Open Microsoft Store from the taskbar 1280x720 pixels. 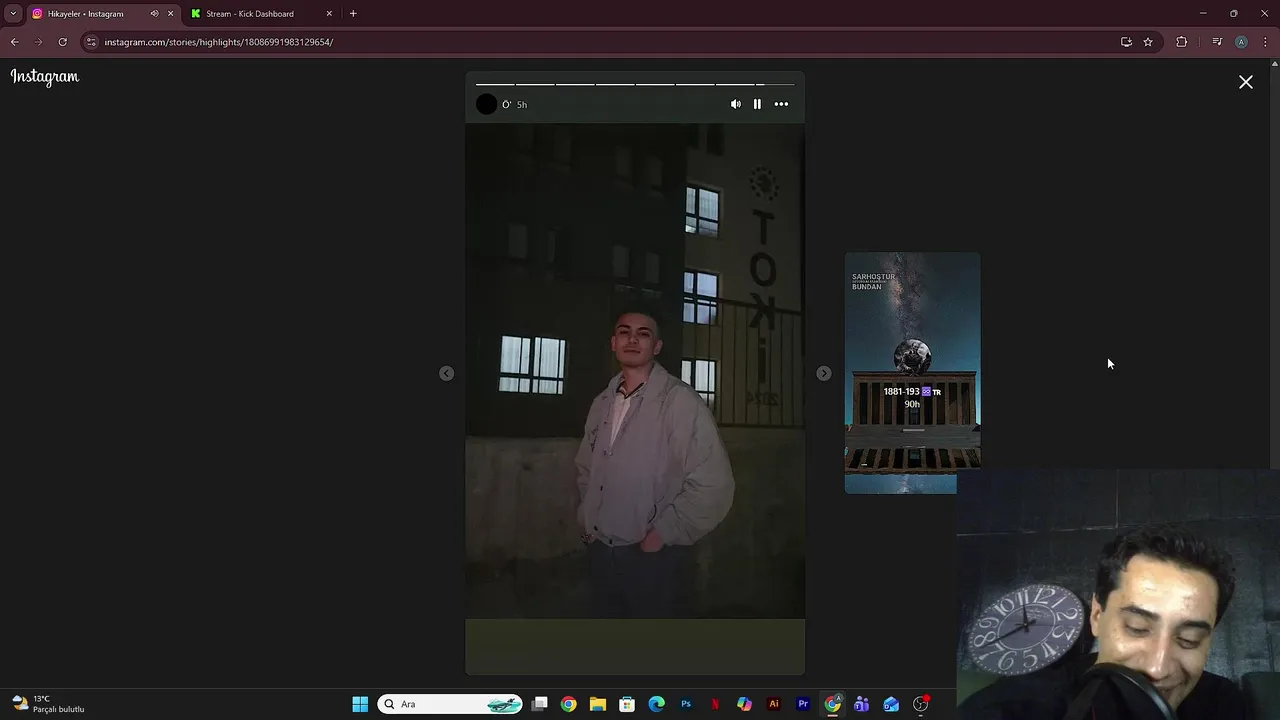point(627,704)
